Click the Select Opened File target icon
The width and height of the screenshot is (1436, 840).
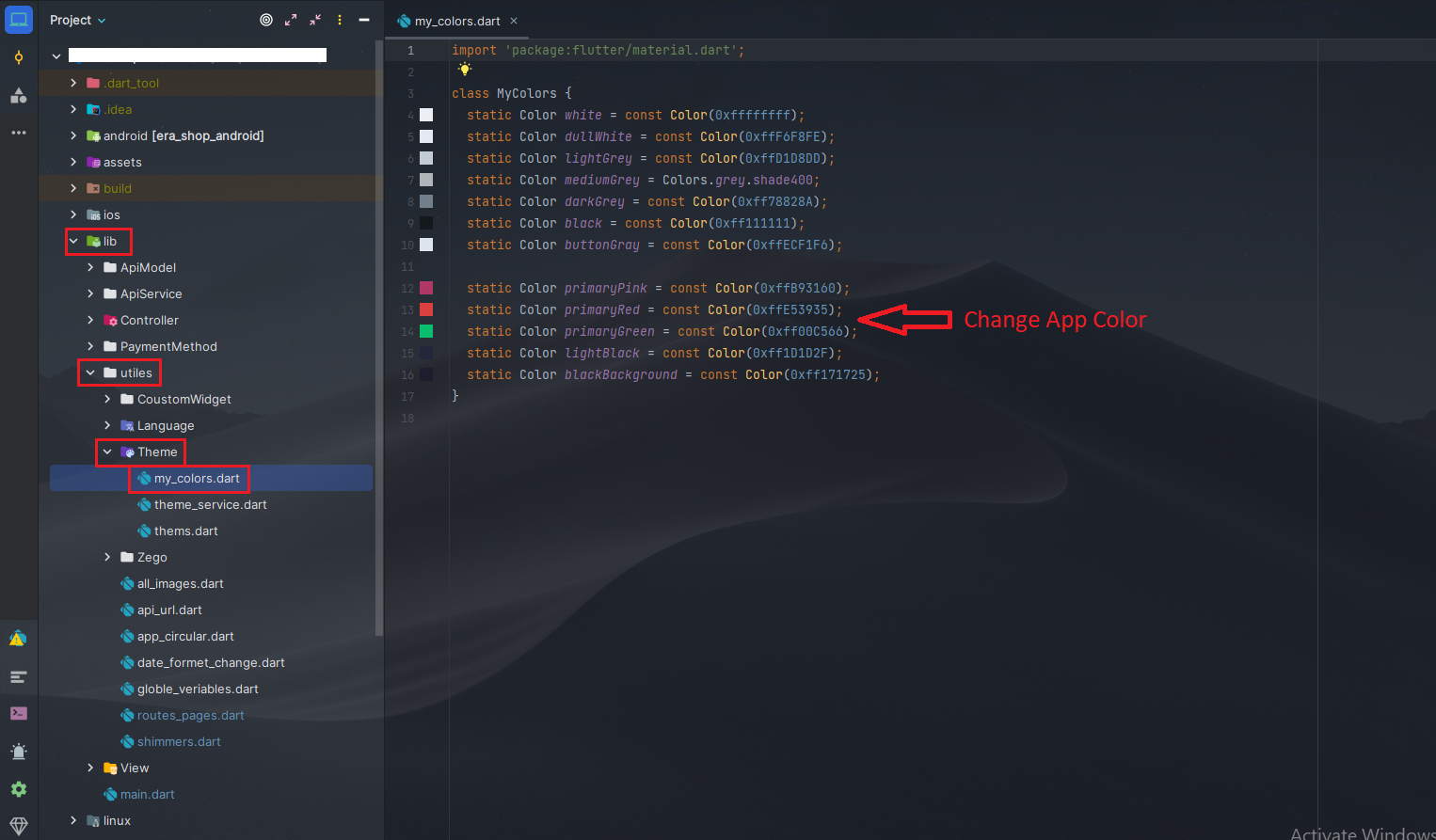pos(266,20)
